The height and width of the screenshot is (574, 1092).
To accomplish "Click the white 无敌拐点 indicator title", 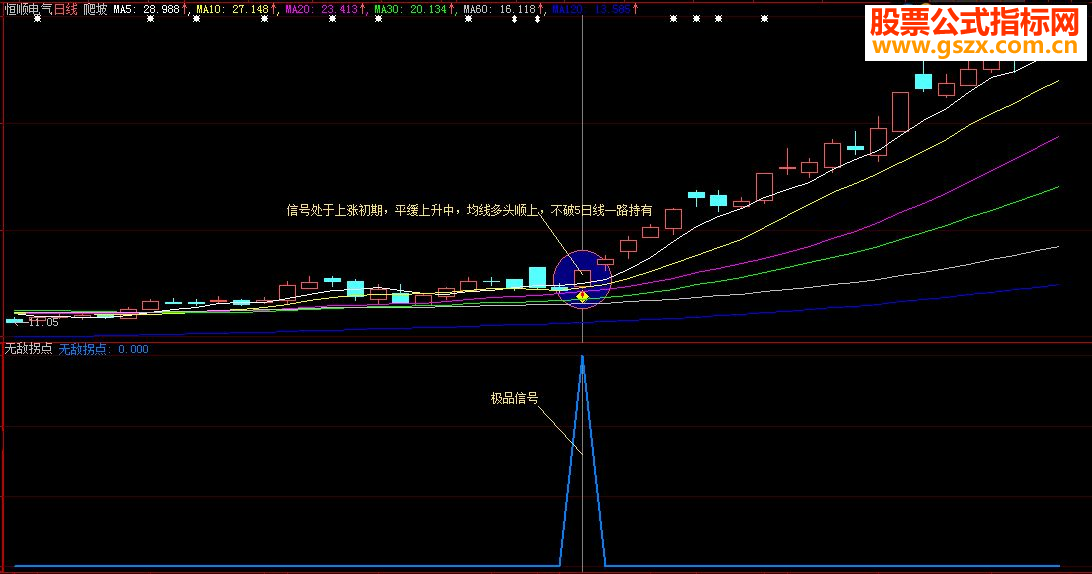I will click(x=29, y=349).
